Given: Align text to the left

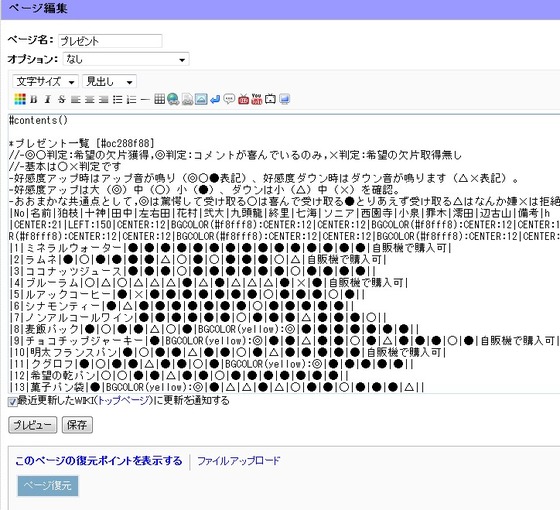Looking at the screenshot, I should click(x=76, y=99).
